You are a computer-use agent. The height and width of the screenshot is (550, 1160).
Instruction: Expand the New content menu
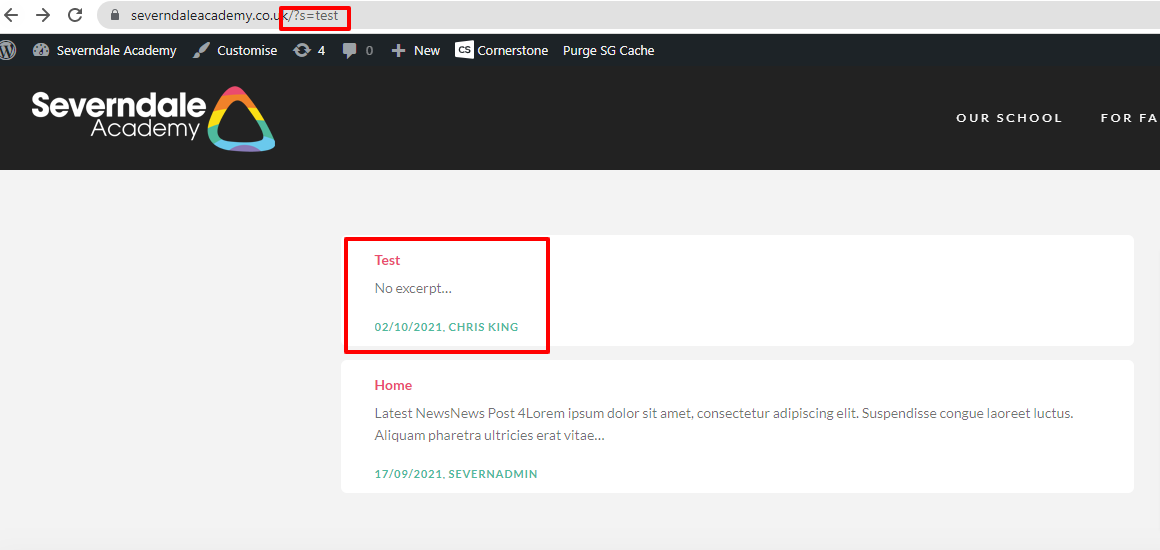[415, 50]
